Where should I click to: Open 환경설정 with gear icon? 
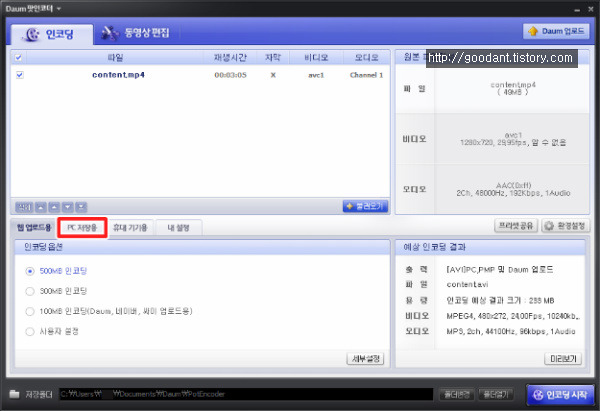(565, 226)
